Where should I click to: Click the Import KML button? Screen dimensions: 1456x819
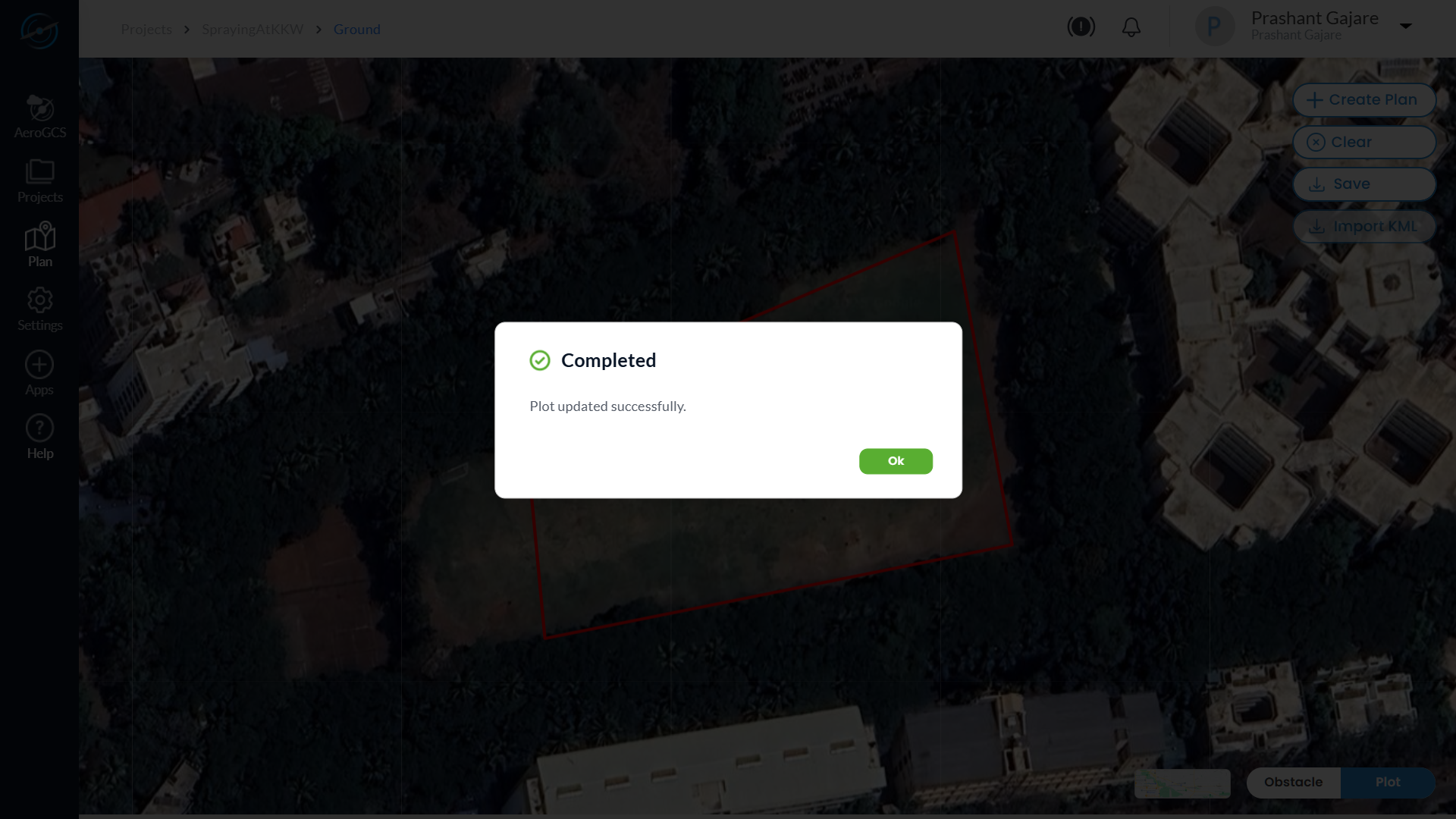(1364, 227)
